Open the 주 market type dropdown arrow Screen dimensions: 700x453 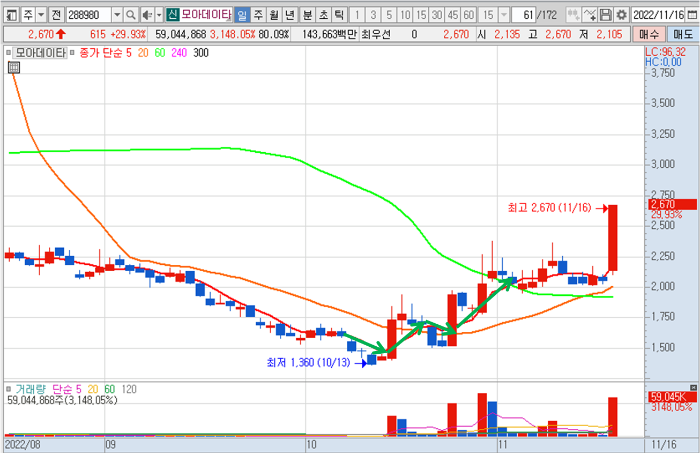coord(41,15)
